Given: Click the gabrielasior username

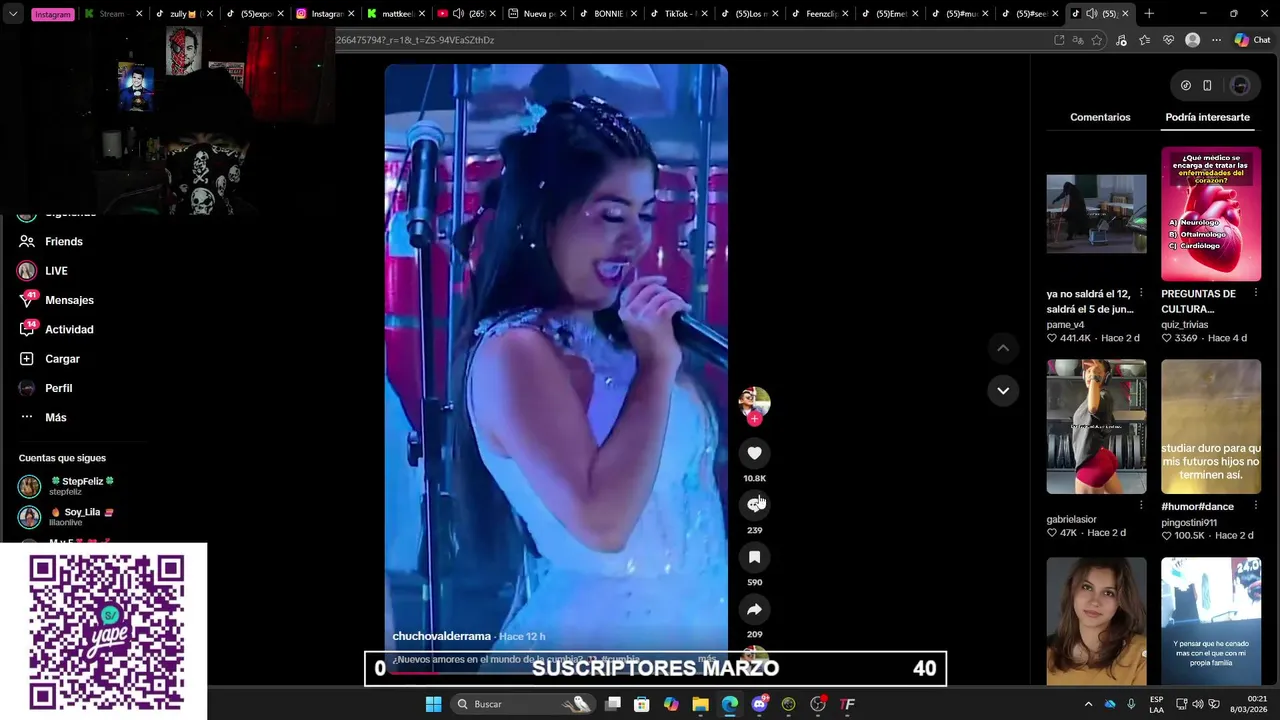Looking at the screenshot, I should [x=1071, y=520].
